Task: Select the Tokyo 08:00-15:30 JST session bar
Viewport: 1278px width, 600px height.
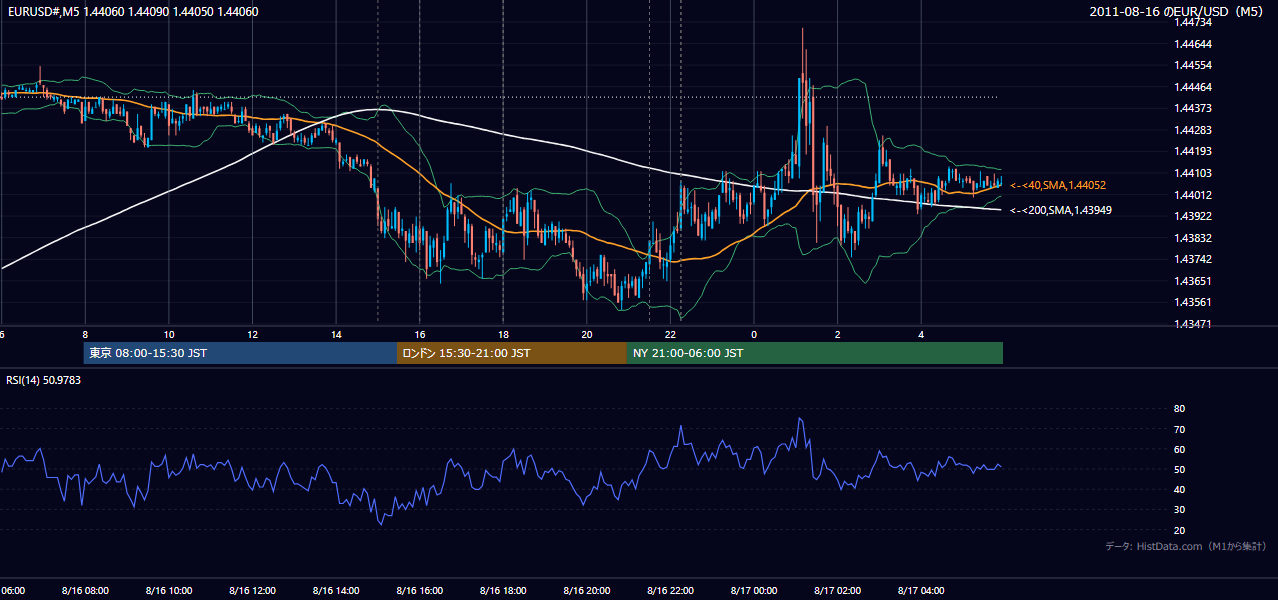Action: [241, 353]
